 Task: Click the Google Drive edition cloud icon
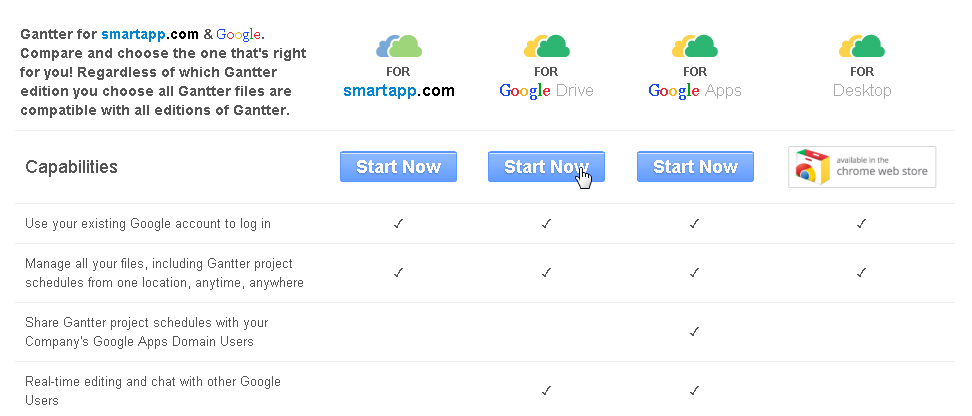(x=546, y=45)
